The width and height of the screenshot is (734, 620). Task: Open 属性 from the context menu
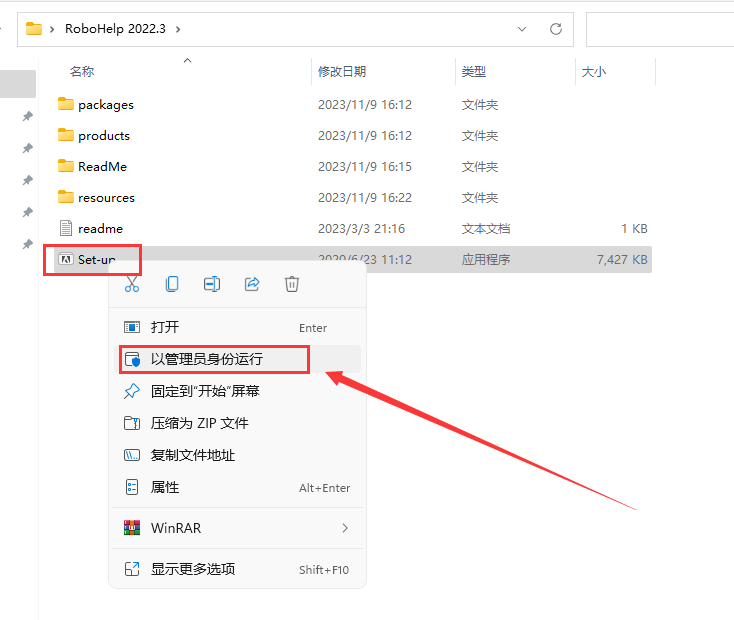(x=237, y=487)
